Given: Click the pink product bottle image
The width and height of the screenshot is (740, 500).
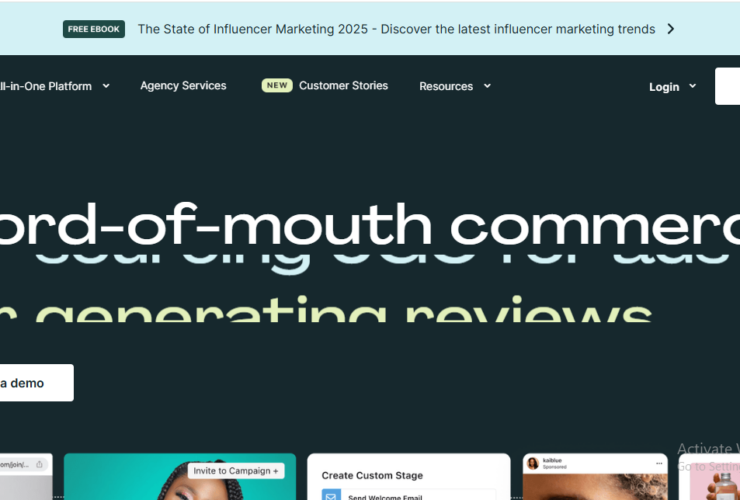Looking at the screenshot, I should (715, 482).
